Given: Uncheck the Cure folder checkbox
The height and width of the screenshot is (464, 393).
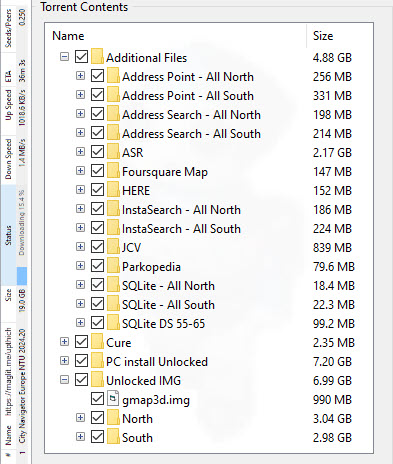Looking at the screenshot, I should [81, 342].
